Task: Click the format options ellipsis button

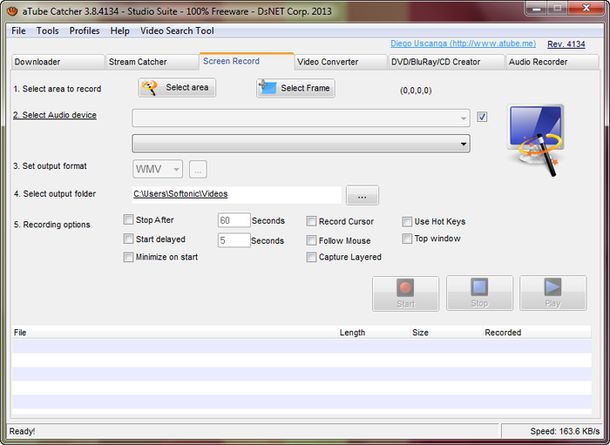Action: pyautogui.click(x=198, y=169)
